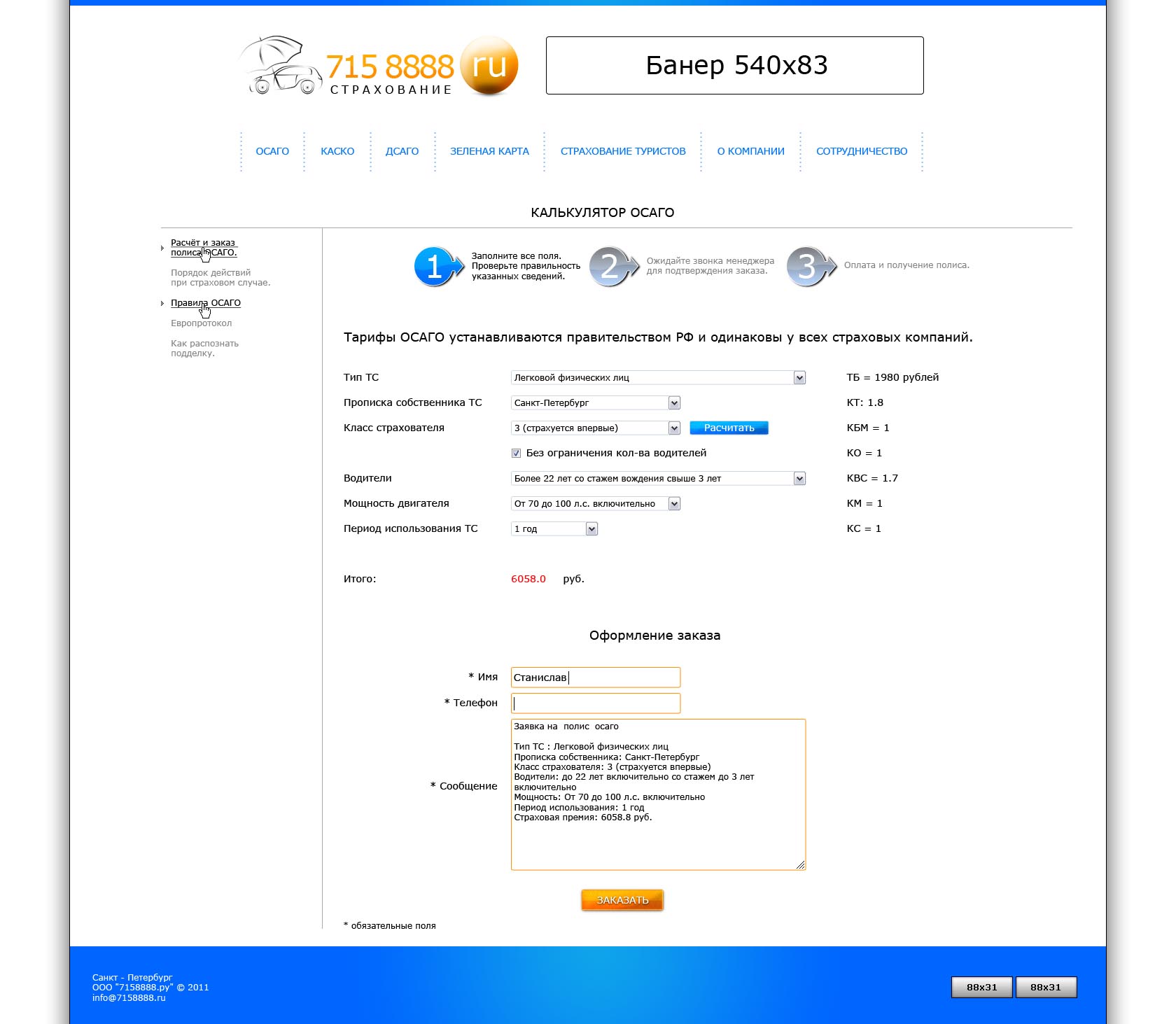Open the СОТРУДНИЧЕСТВО menu item
This screenshot has height=1024, width=1176.
point(862,151)
